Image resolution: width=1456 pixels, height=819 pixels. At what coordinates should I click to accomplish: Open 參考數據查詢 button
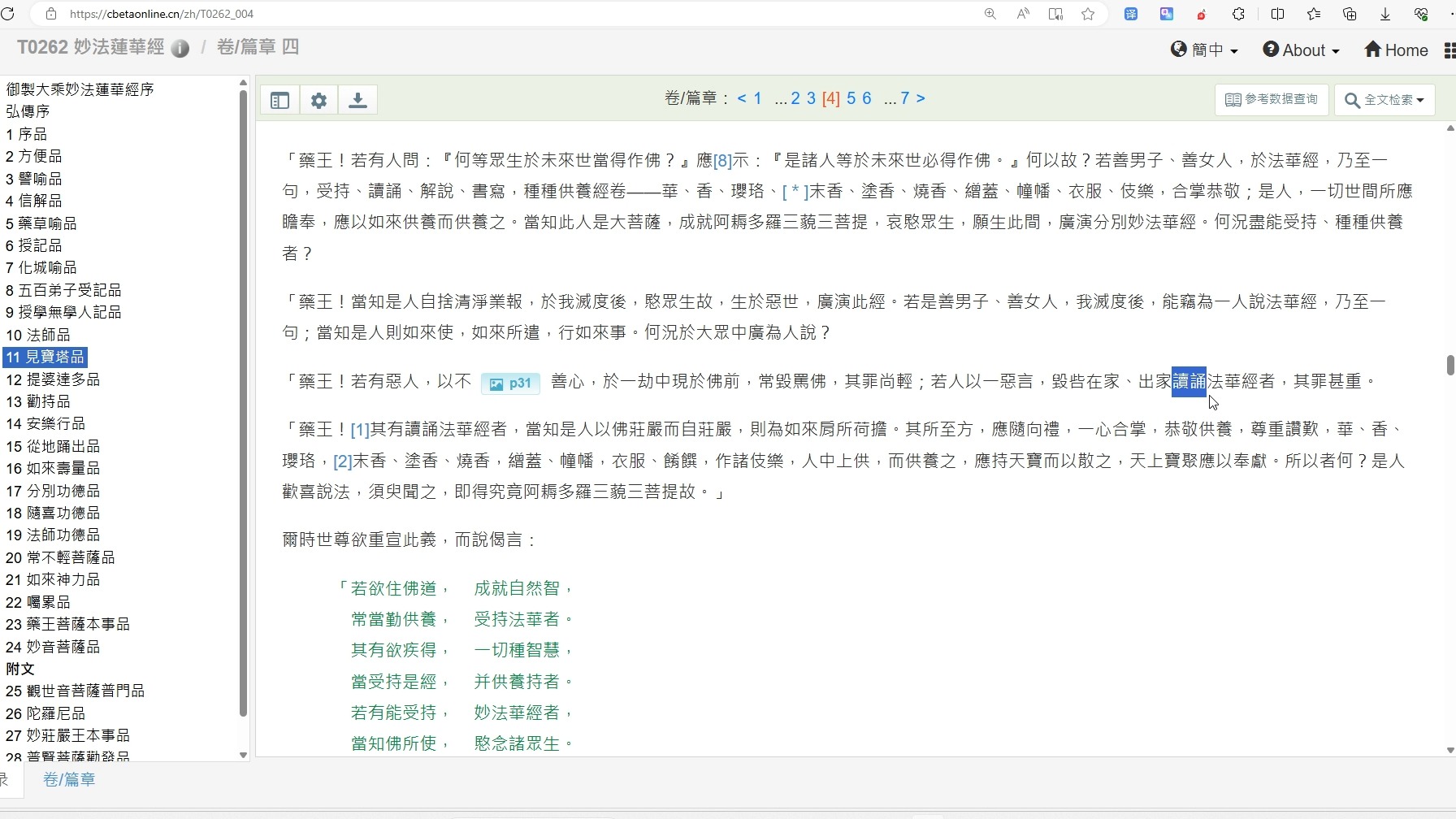tap(1272, 100)
